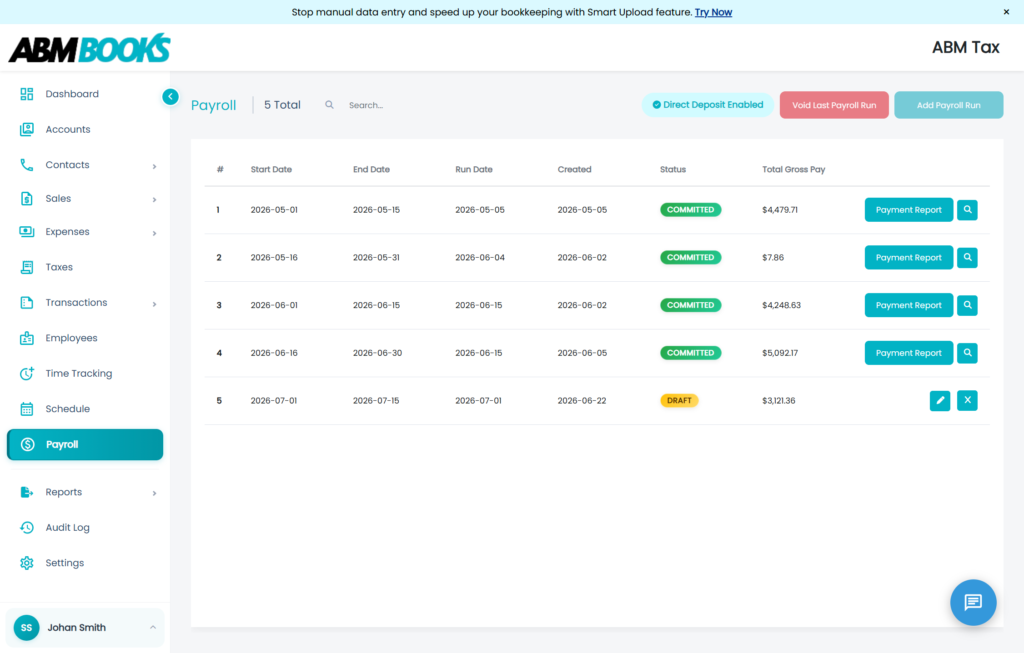Click the 5 Total count label

point(282,104)
